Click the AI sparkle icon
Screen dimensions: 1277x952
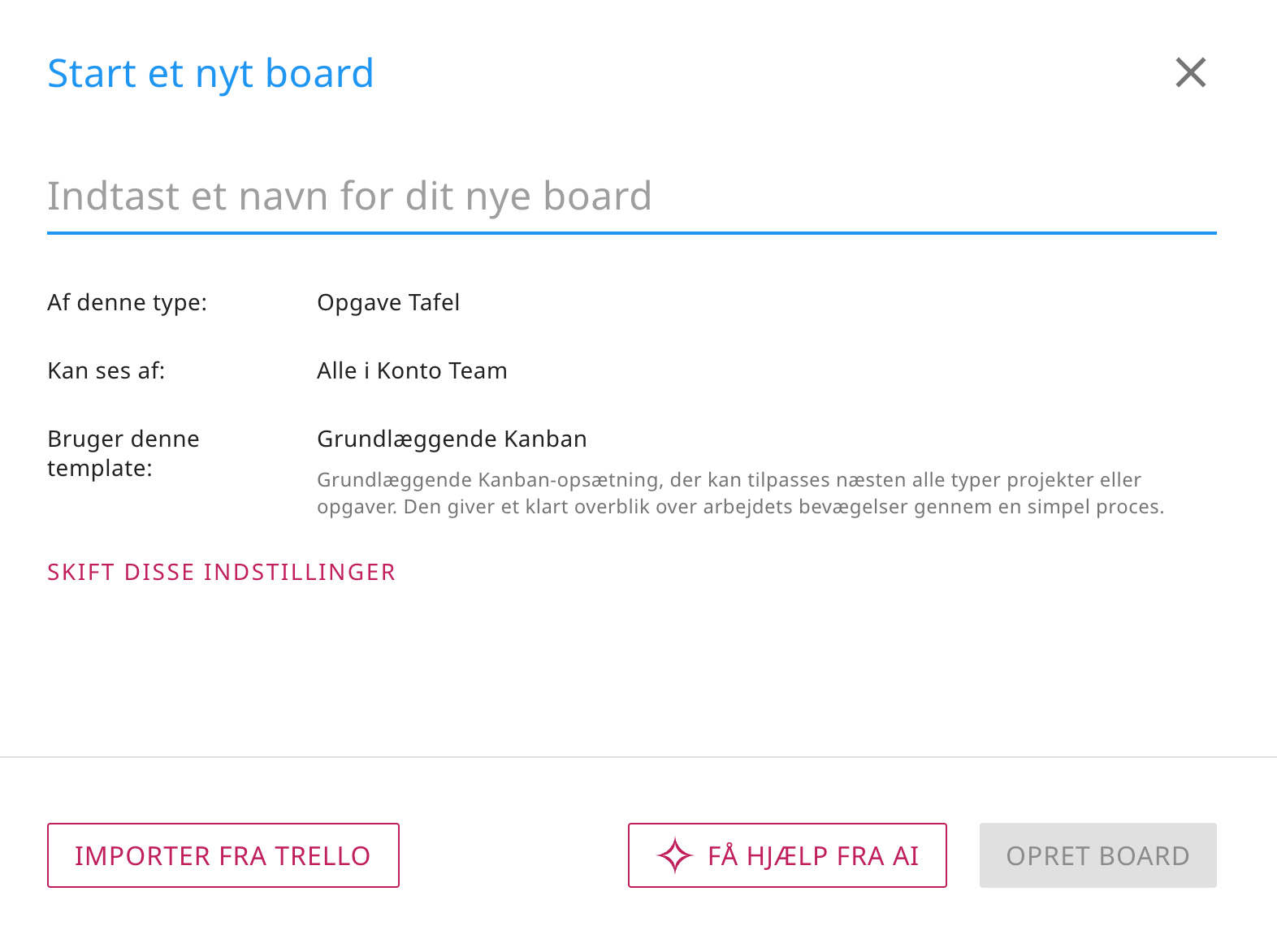coord(674,855)
